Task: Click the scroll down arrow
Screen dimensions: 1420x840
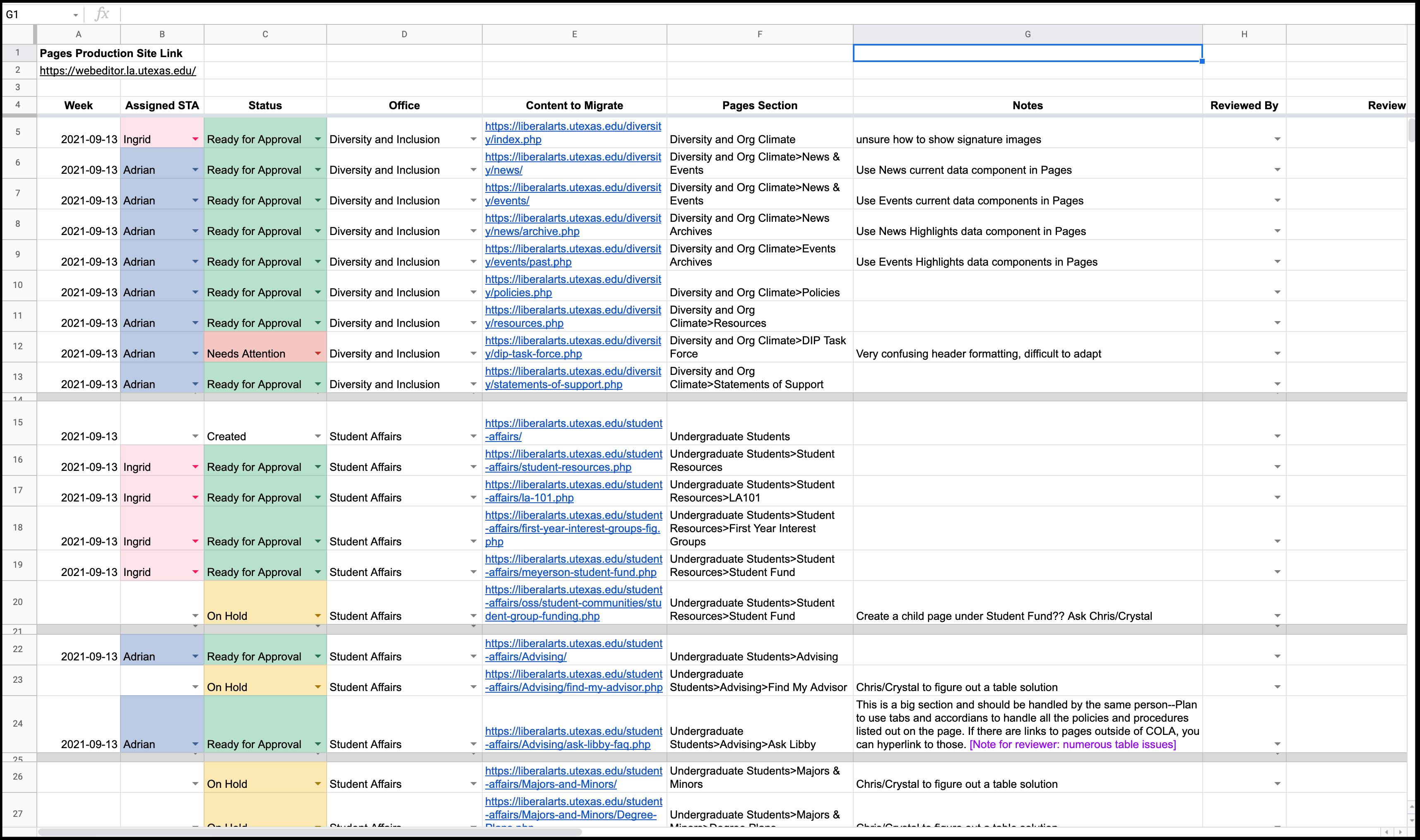Action: (x=1411, y=820)
